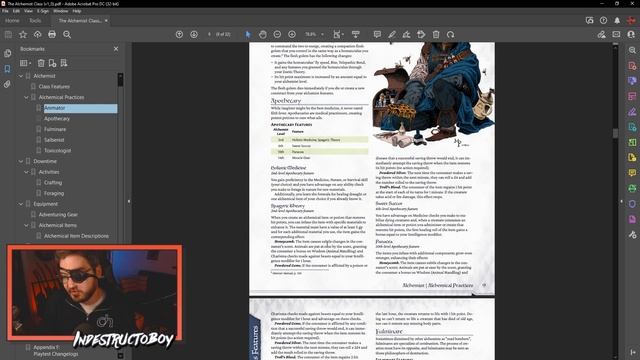Screen dimensions: 640x360
Task: Delete selected bookmark with trash icon
Action: (x=41, y=63)
